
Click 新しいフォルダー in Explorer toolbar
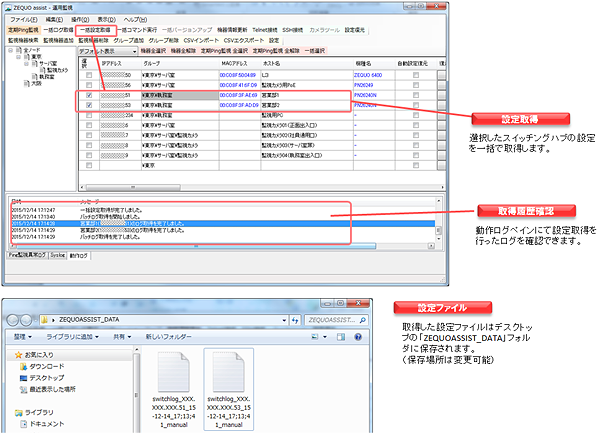(168, 337)
